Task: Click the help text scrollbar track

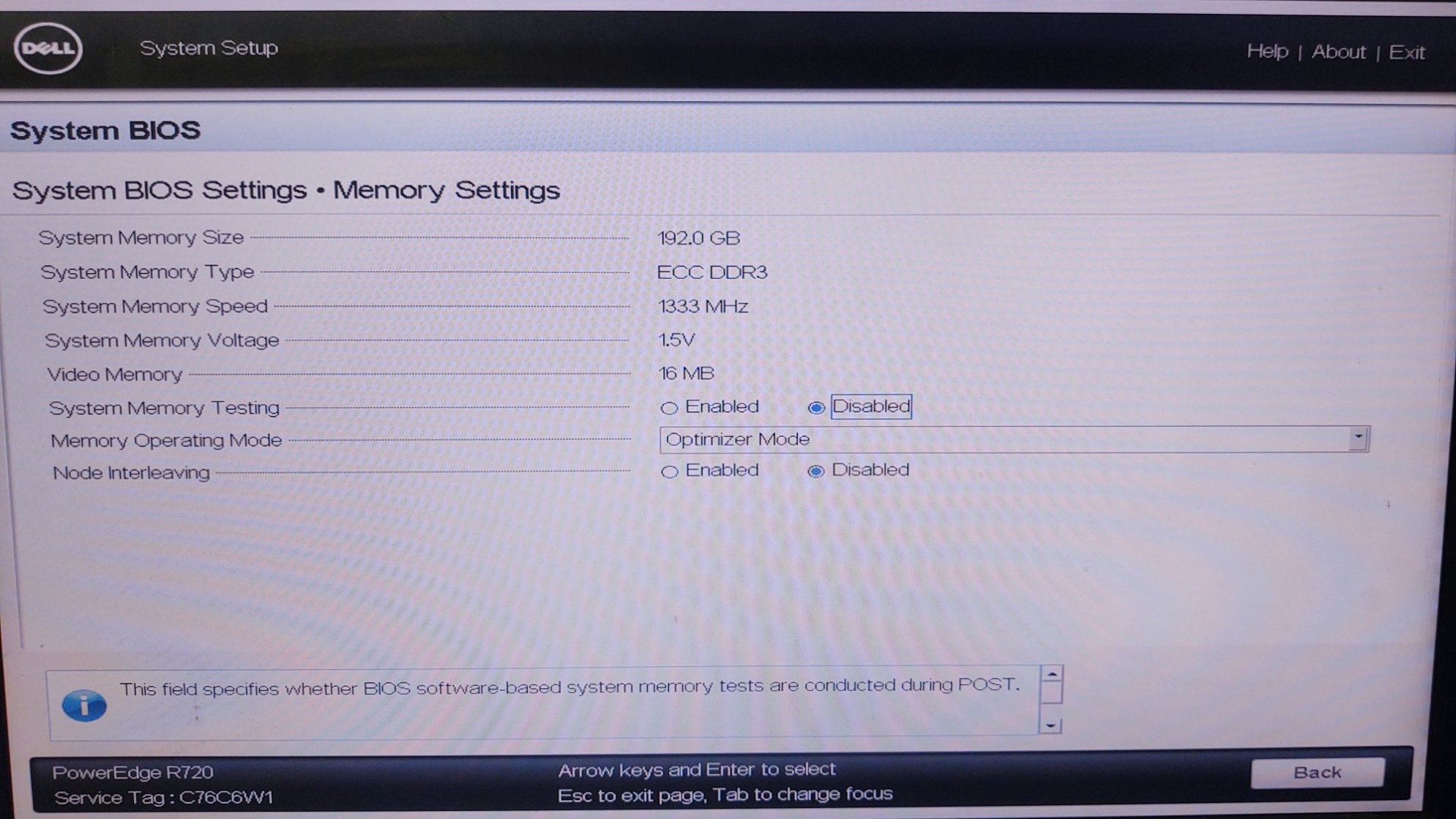Action: [x=1051, y=701]
